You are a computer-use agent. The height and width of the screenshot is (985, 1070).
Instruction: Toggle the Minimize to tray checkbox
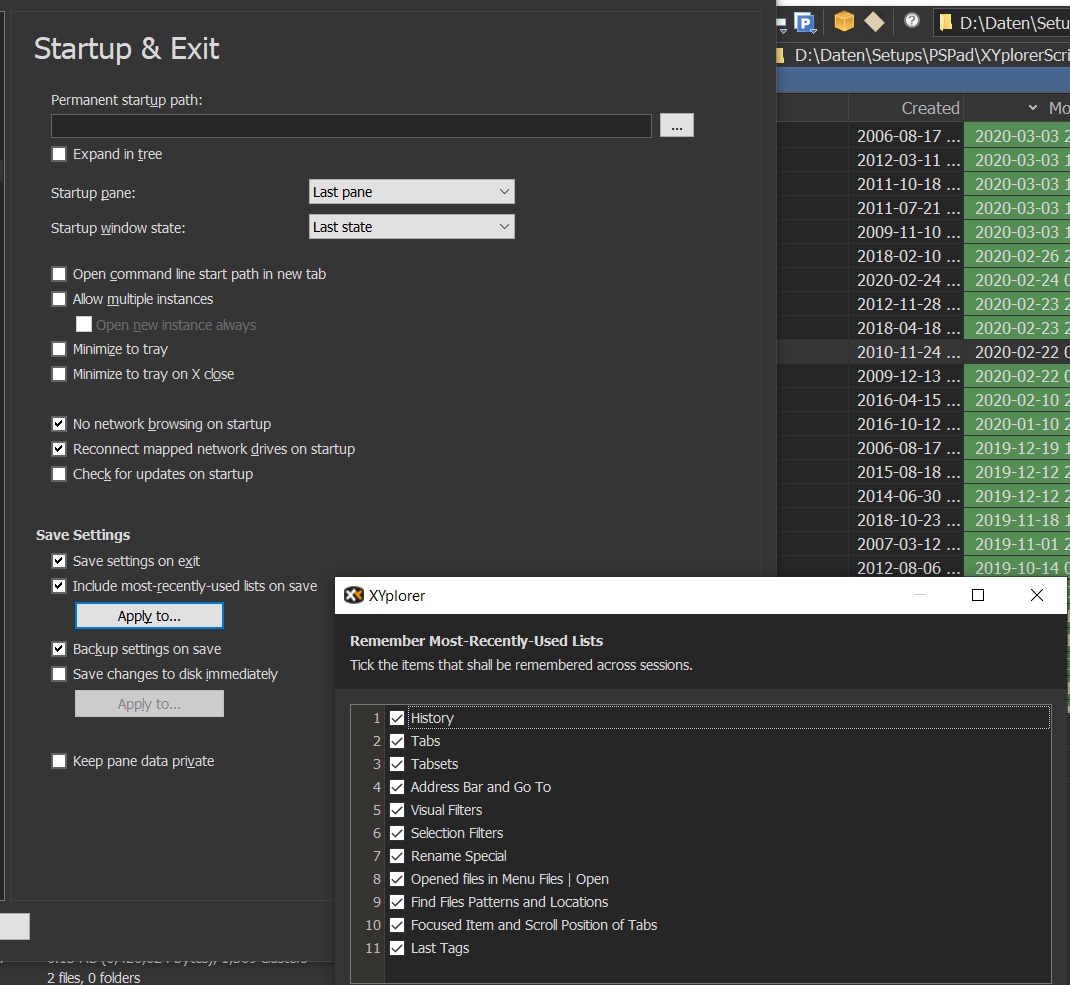coord(59,349)
